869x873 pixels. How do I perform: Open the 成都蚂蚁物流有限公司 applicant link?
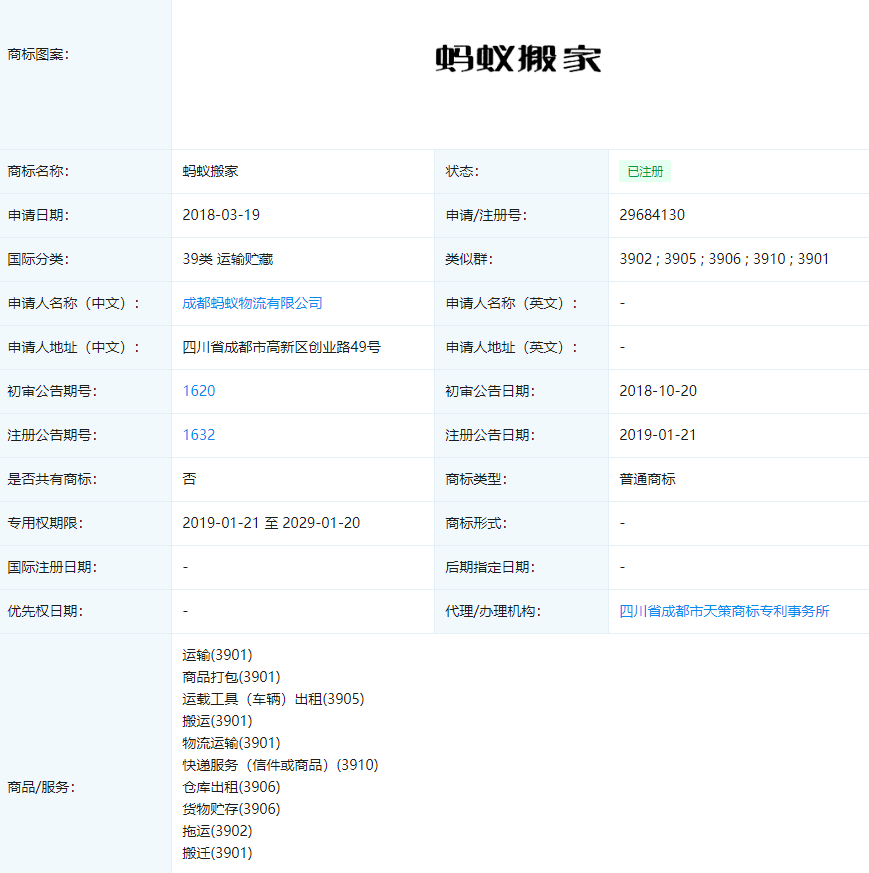252,303
